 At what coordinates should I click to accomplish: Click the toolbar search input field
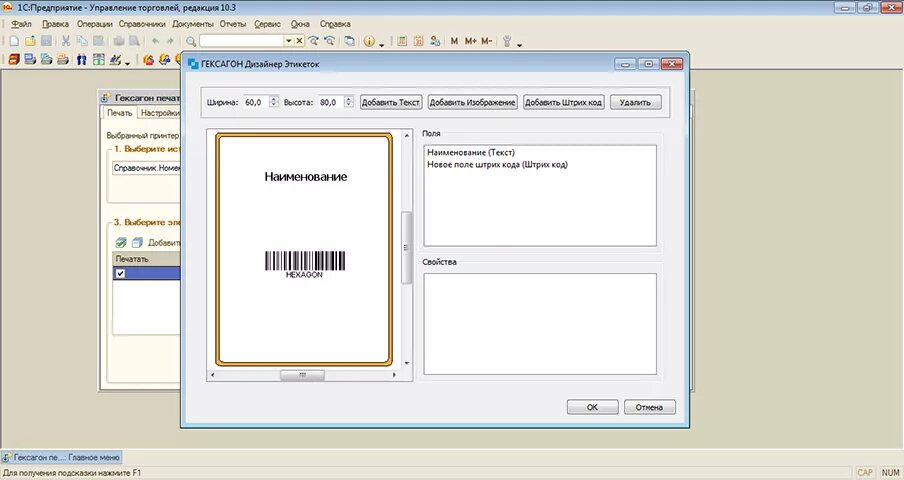point(242,41)
